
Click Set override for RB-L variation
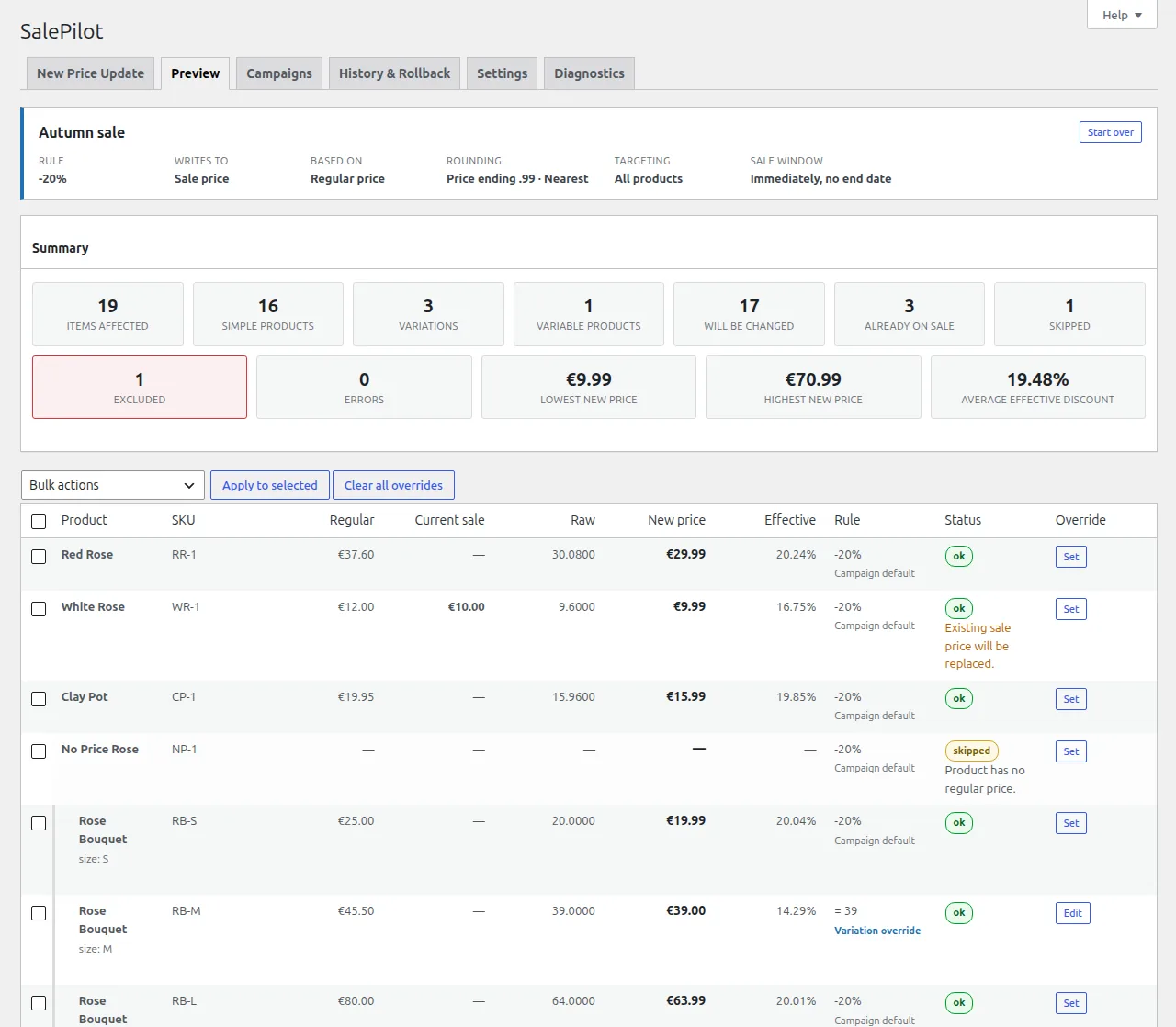click(x=1071, y=1003)
